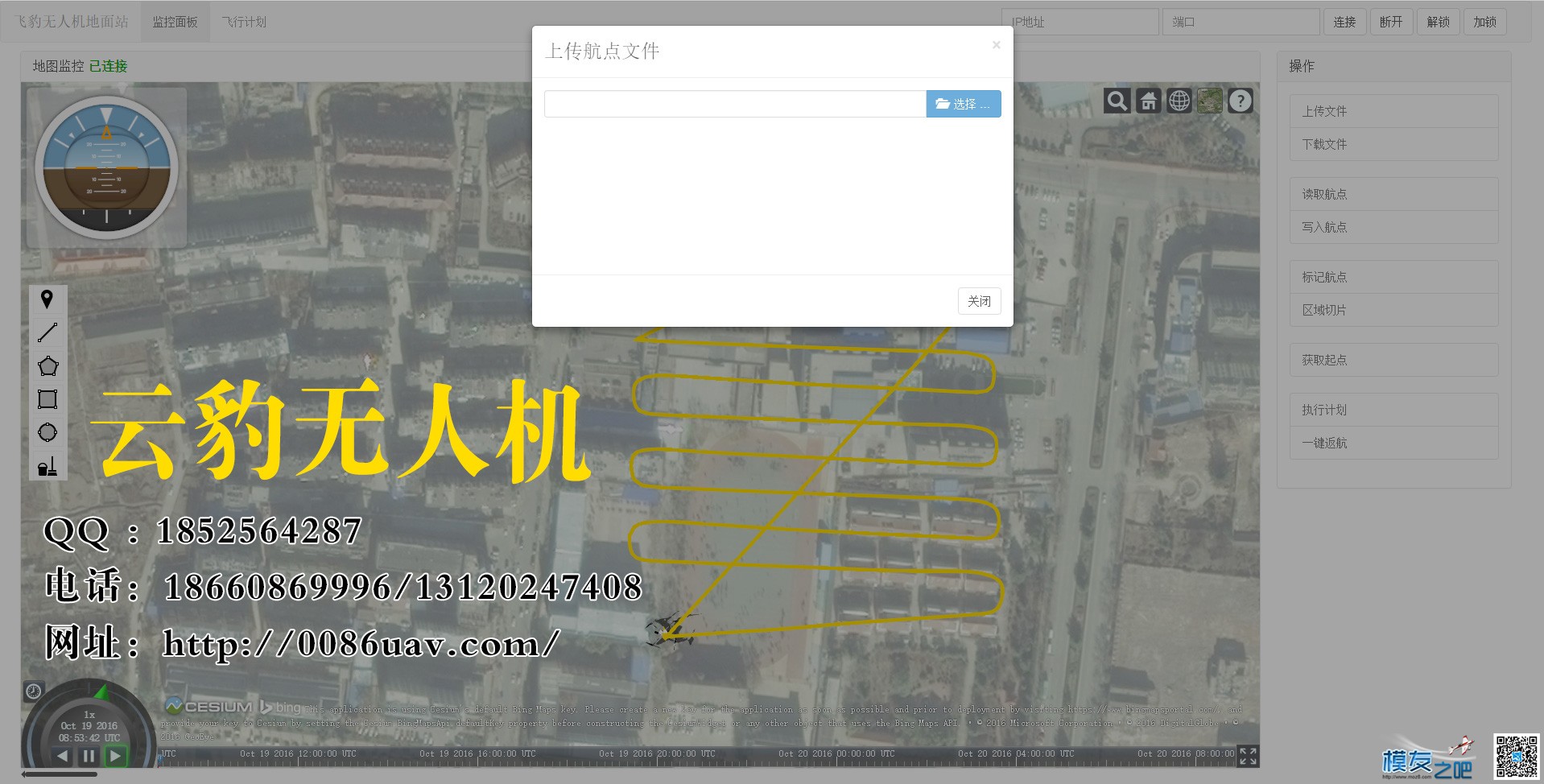Viewport: 1544px width, 784px height.
Task: Click the clock icon above animation dial
Action: tap(33, 691)
